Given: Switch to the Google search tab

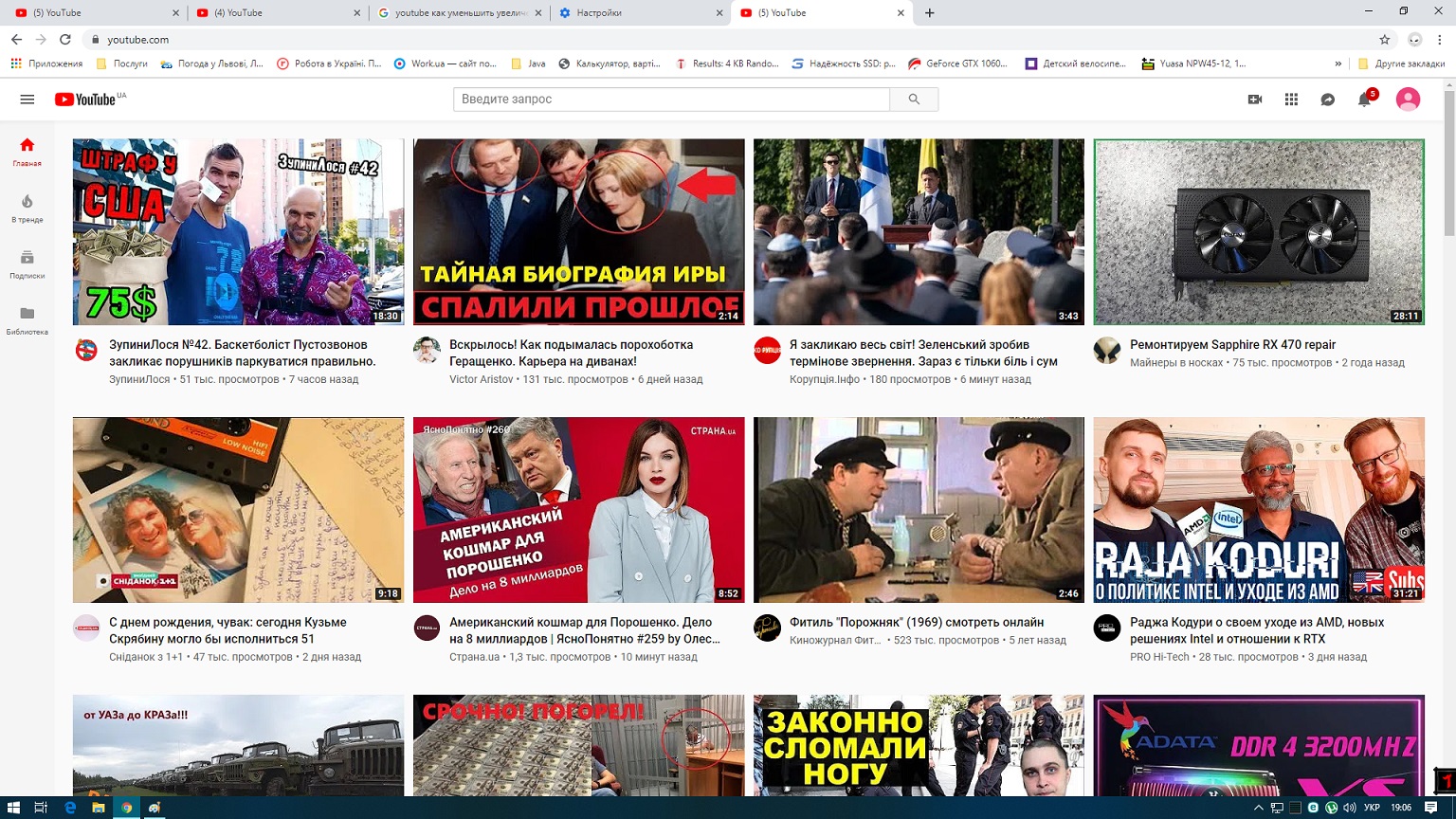Looking at the screenshot, I should point(458,13).
